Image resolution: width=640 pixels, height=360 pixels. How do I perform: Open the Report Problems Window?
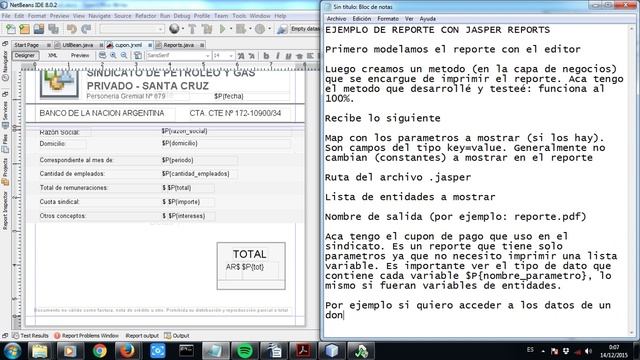(x=86, y=336)
